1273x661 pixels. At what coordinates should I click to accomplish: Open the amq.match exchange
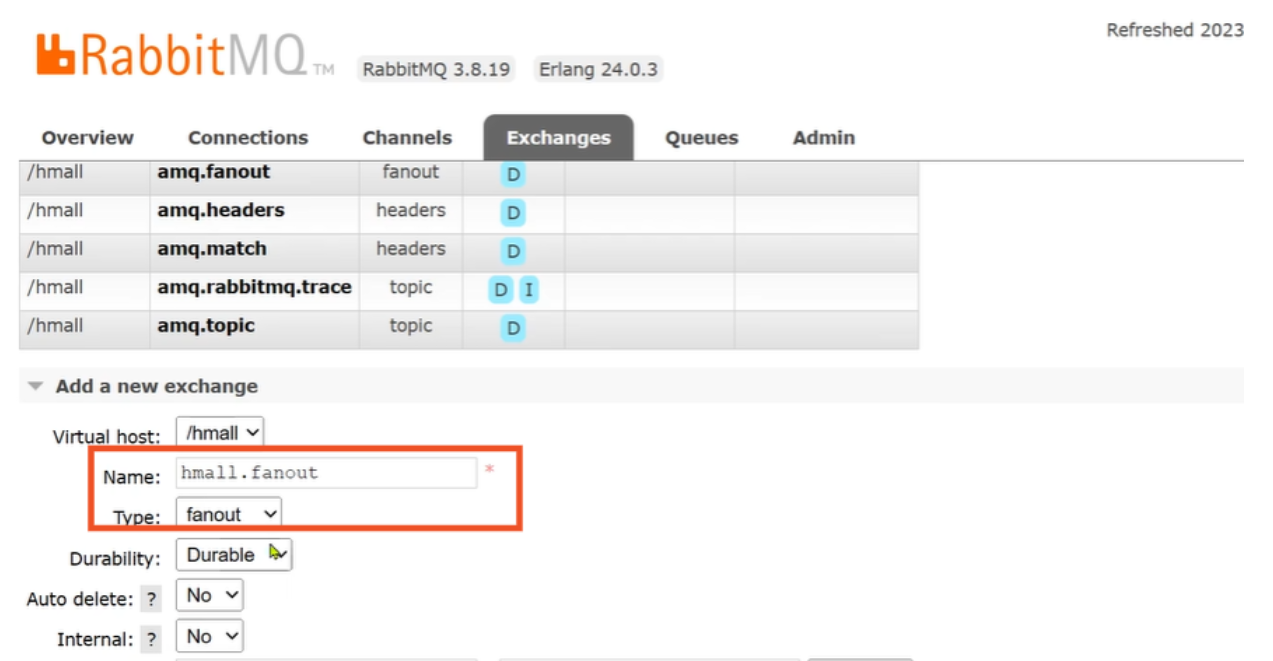(x=211, y=248)
